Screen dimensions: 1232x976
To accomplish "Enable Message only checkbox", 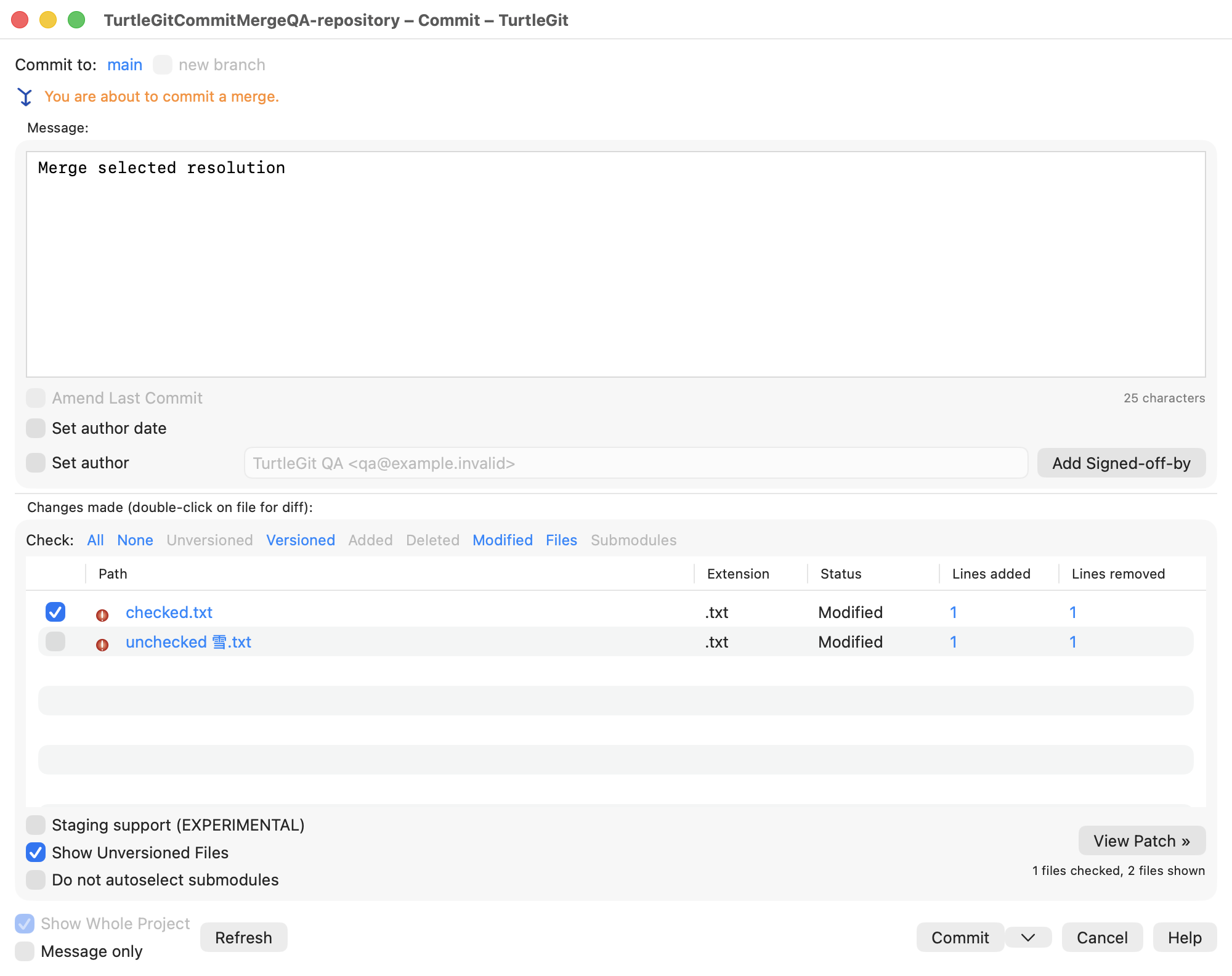I will (x=25, y=951).
